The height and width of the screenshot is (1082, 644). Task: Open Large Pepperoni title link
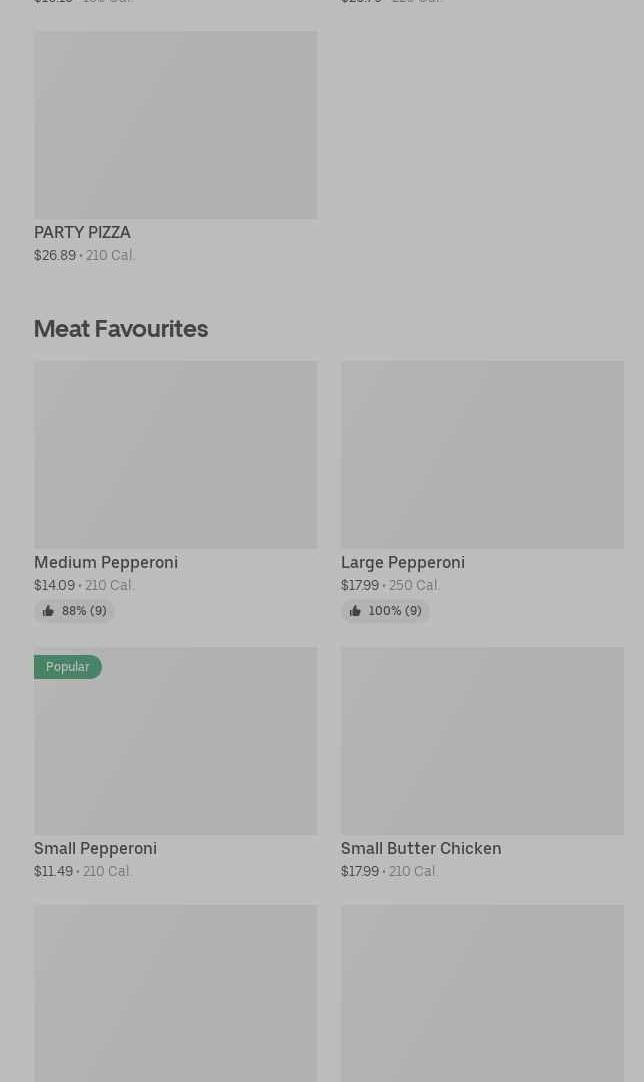point(402,562)
